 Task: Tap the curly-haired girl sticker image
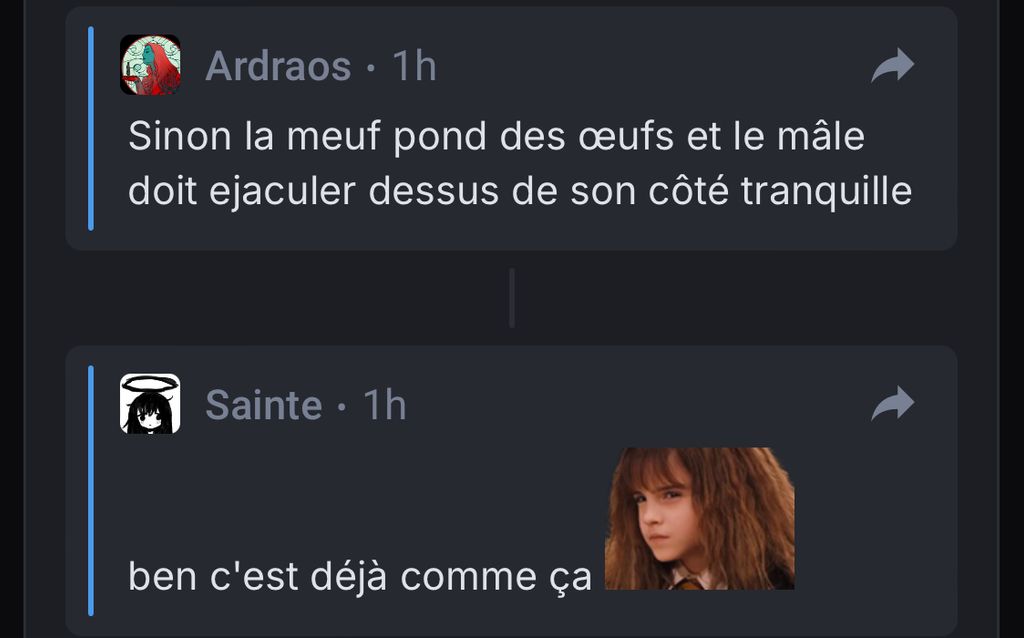(x=700, y=518)
